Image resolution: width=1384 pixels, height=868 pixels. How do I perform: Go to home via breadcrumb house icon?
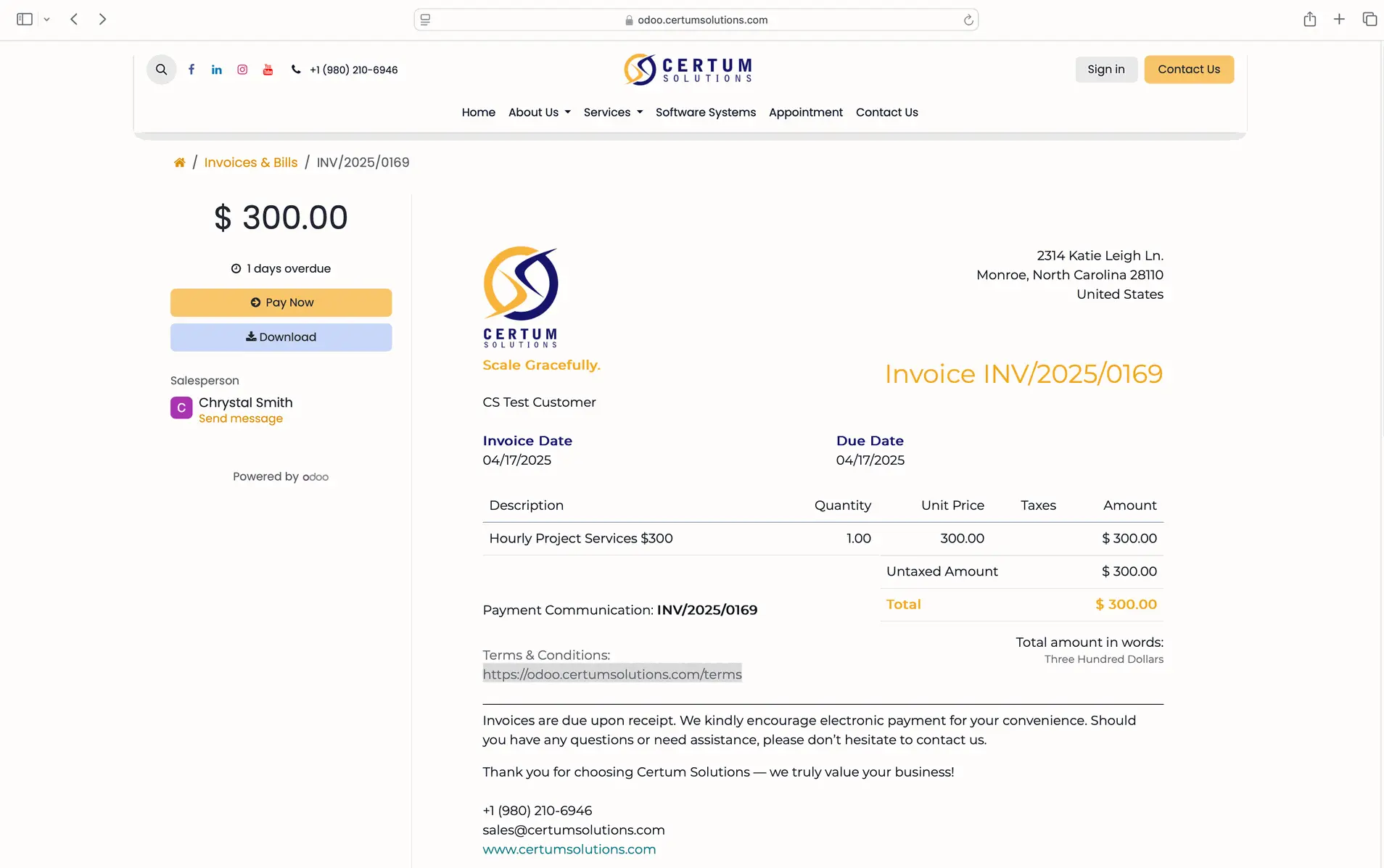point(179,162)
